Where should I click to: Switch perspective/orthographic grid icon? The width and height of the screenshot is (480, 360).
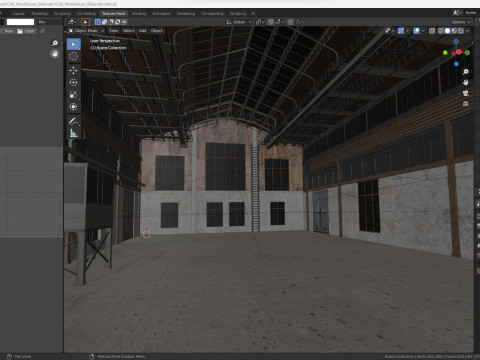[x=466, y=104]
